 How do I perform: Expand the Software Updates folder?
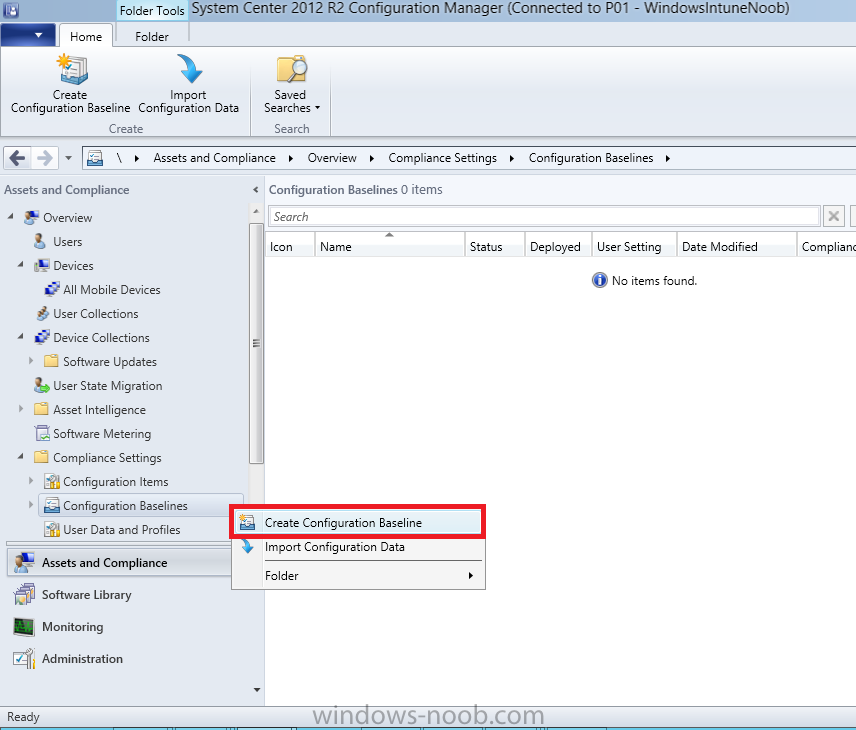tap(31, 361)
